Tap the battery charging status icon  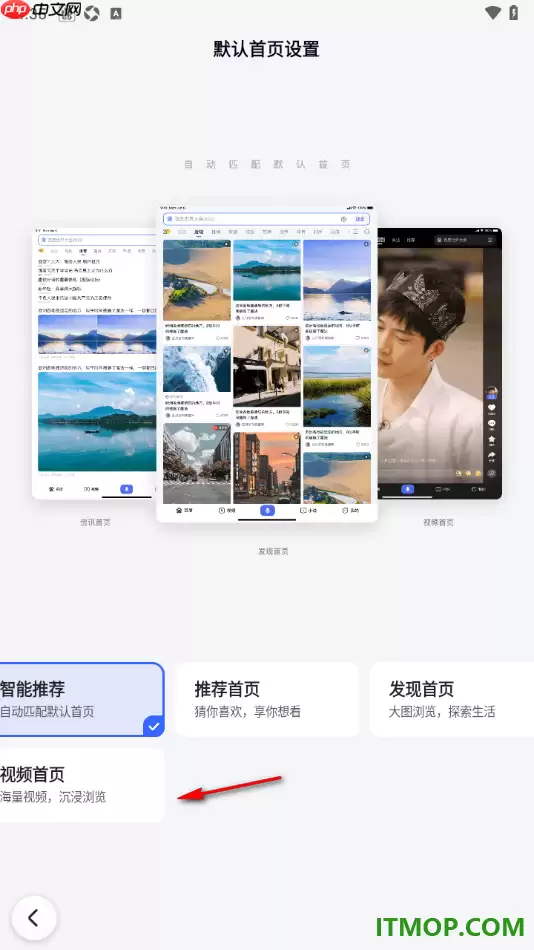pos(514,13)
